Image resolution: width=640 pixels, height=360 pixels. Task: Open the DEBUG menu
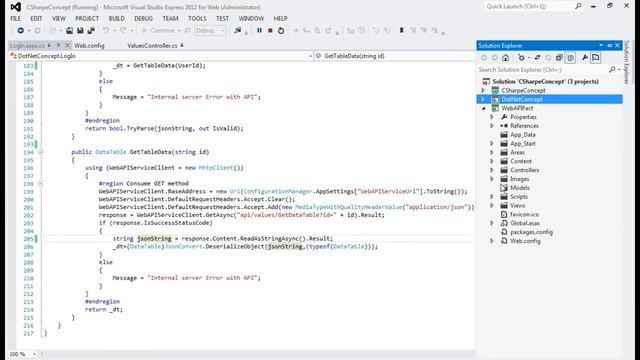point(143,18)
